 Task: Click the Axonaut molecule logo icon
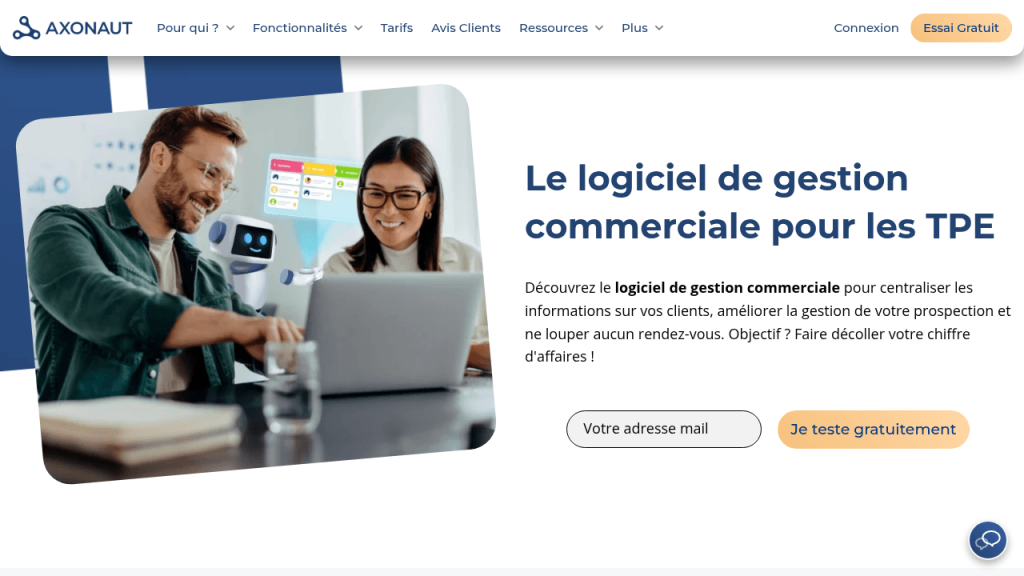pyautogui.click(x=26, y=27)
